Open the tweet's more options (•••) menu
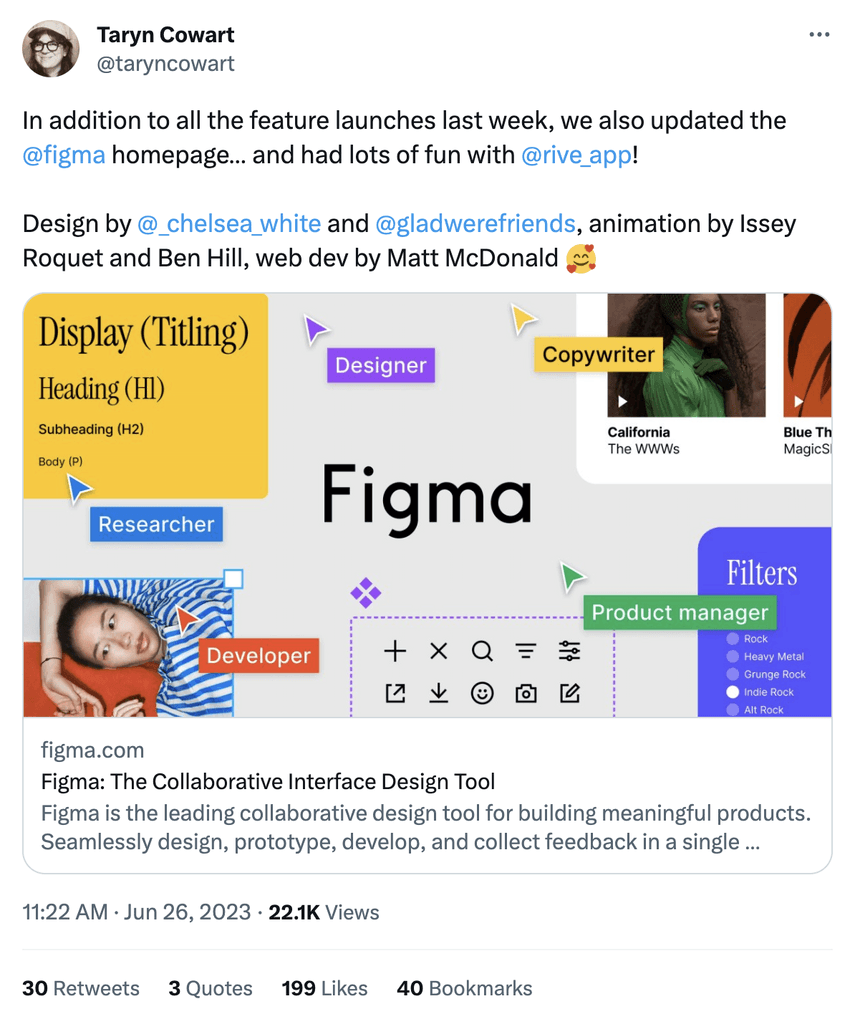This screenshot has width=855, height=1024. pyautogui.click(x=819, y=33)
